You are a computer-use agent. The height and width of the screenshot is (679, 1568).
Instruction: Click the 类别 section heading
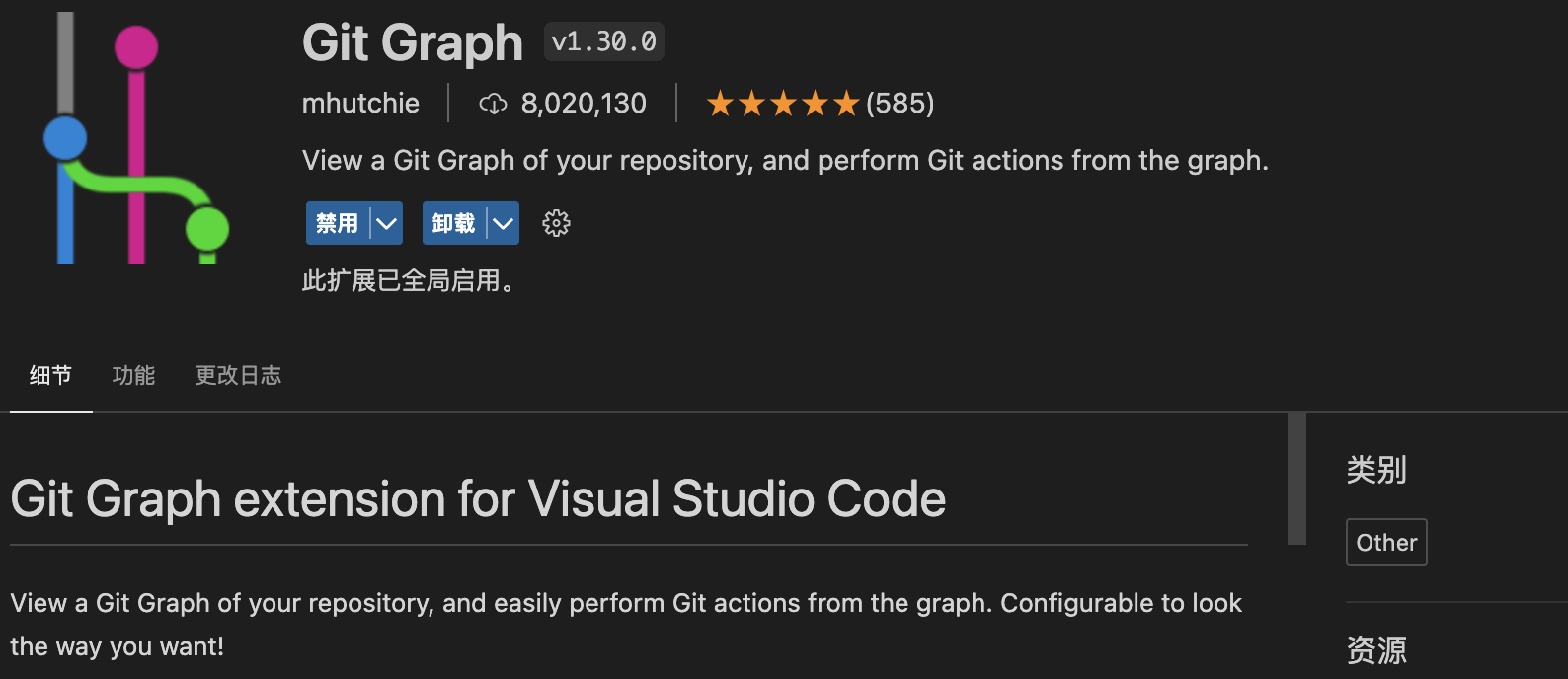pos(1376,470)
